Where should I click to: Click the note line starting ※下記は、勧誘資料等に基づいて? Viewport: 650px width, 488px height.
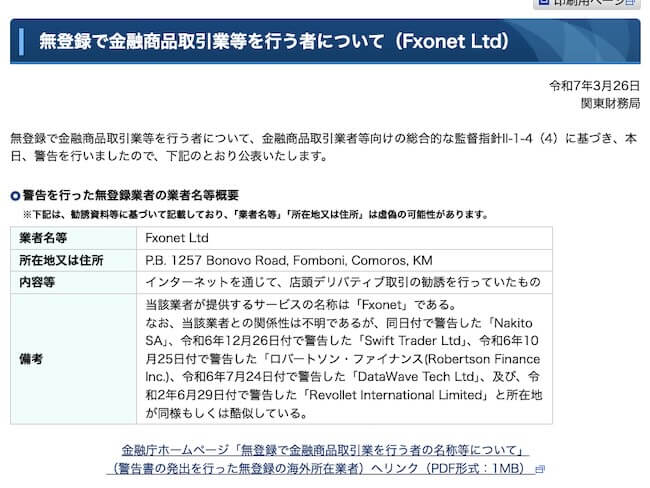pos(255,214)
